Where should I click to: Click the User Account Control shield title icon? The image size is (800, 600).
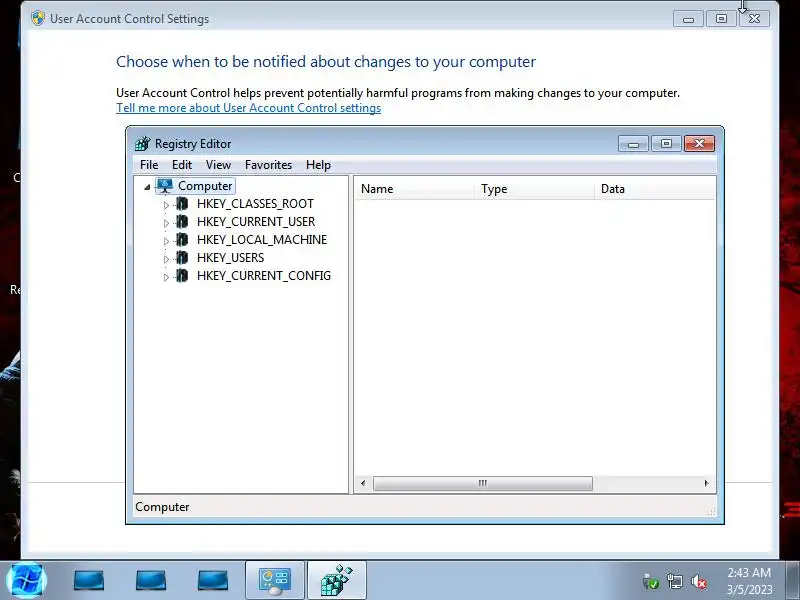[38, 18]
